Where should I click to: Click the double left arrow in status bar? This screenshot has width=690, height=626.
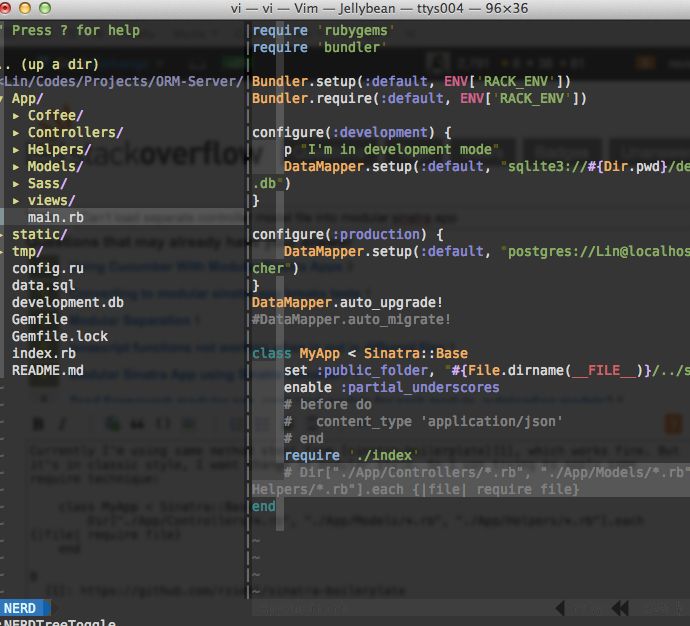[620, 609]
